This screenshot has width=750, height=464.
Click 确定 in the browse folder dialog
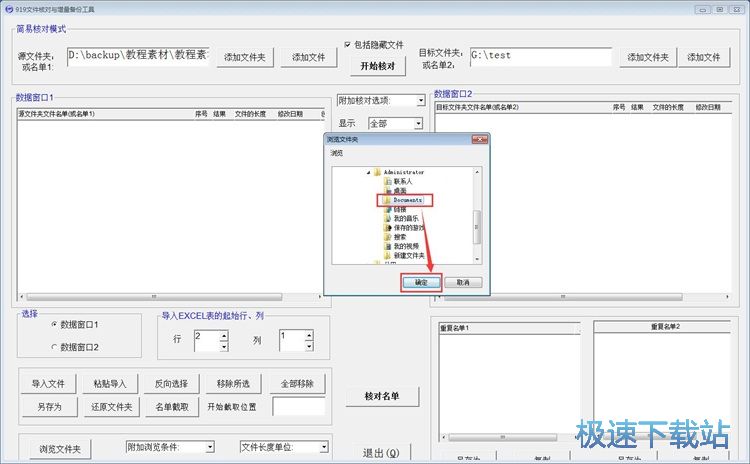pyautogui.click(x=421, y=283)
